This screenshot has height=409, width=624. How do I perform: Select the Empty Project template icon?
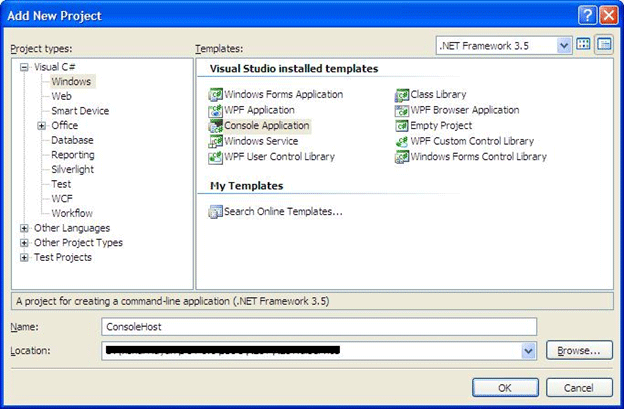click(402, 126)
